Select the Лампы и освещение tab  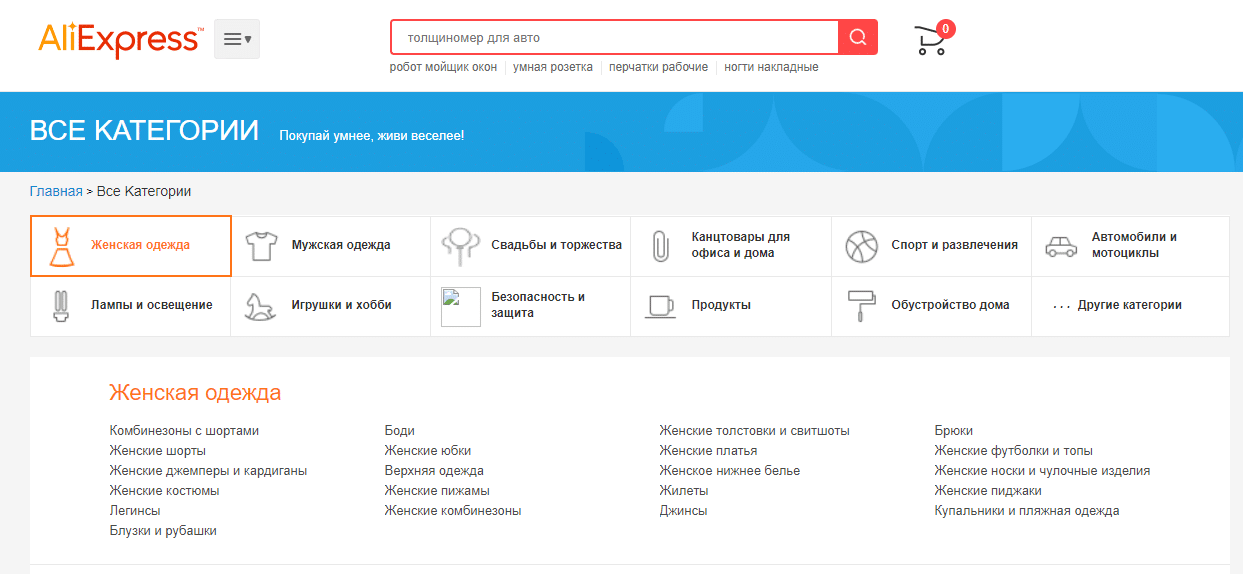[x=130, y=307]
